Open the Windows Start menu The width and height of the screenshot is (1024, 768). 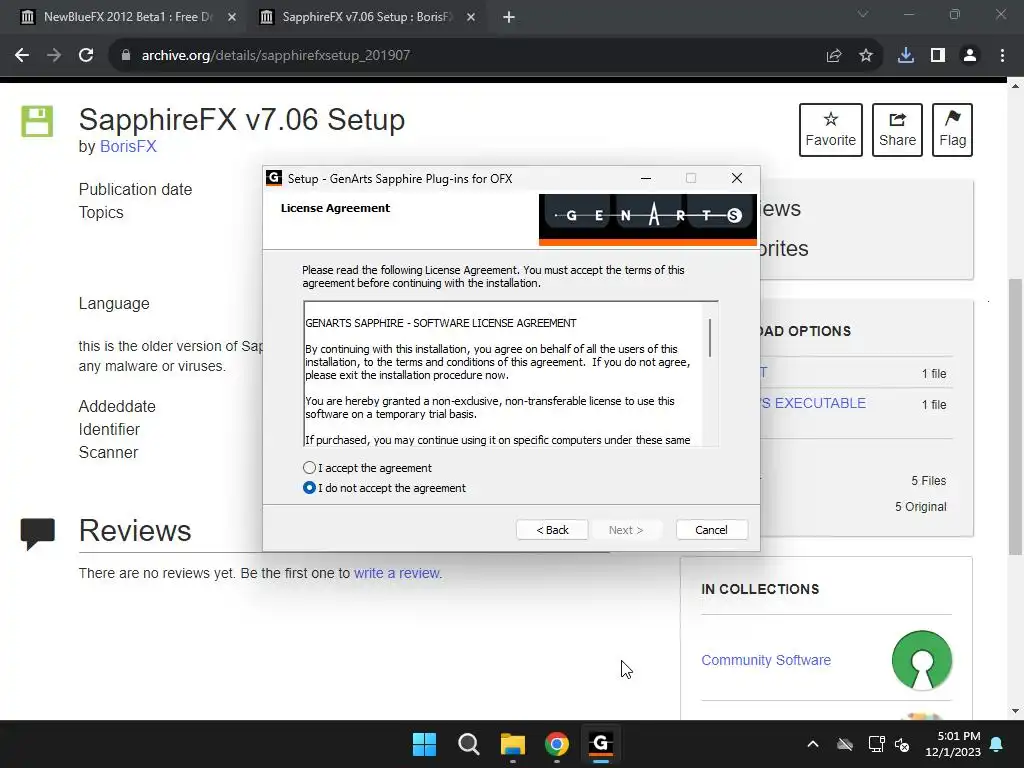tap(424, 744)
